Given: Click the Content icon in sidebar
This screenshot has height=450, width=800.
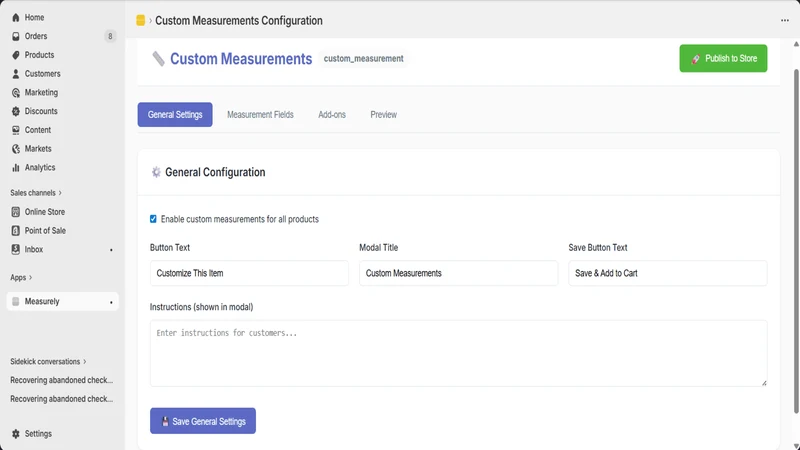Looking at the screenshot, I should pos(16,130).
